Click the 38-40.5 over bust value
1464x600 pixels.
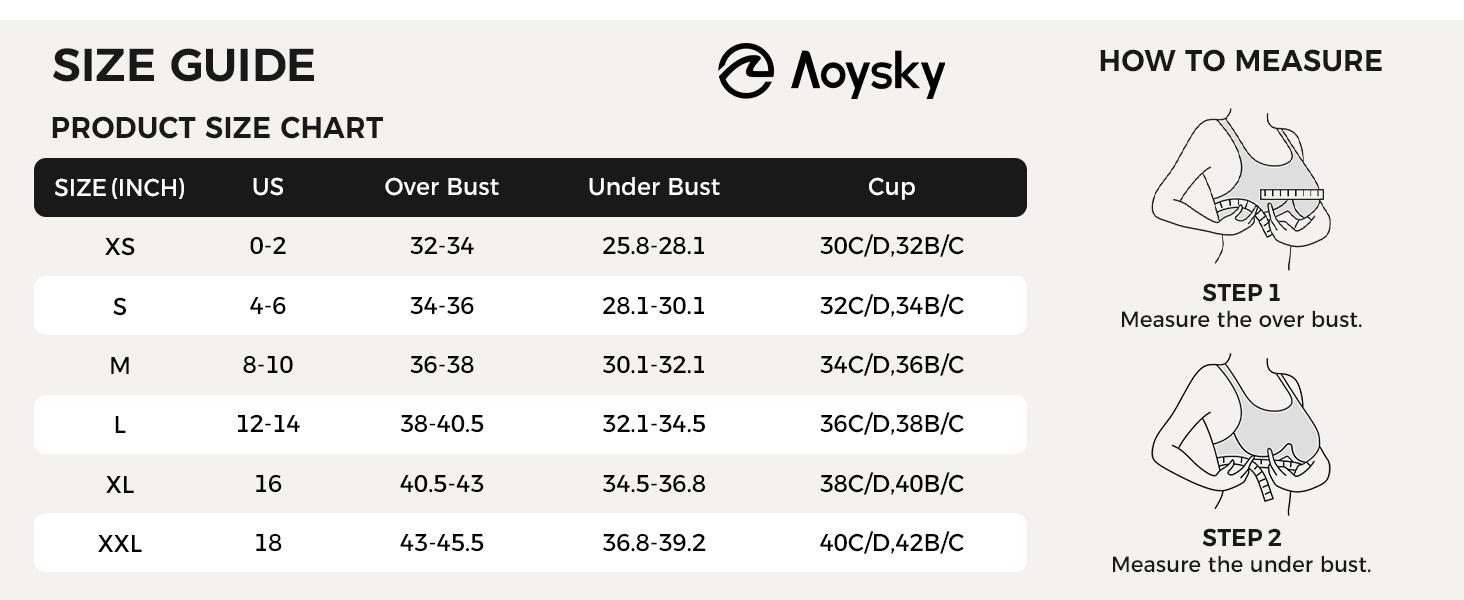pyautogui.click(x=441, y=424)
